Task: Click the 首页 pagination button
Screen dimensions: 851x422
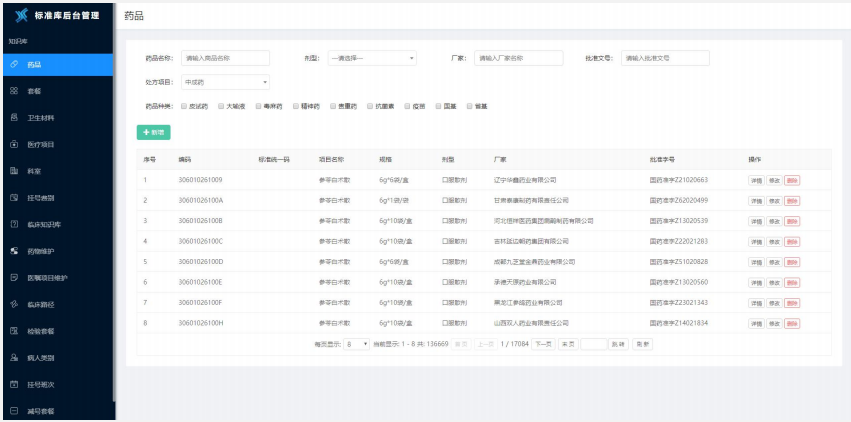Action: tap(461, 344)
